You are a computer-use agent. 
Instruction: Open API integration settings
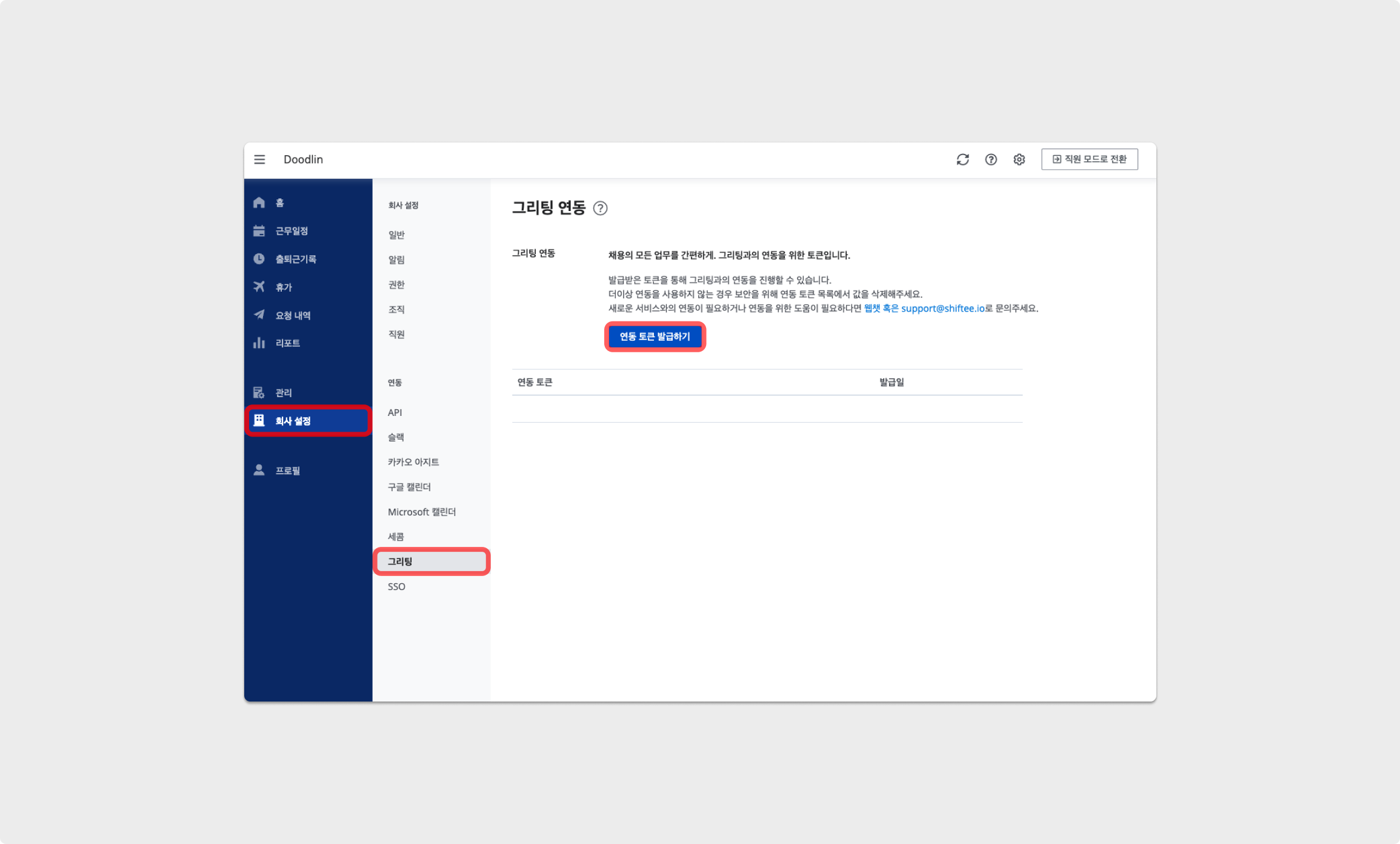(x=395, y=412)
